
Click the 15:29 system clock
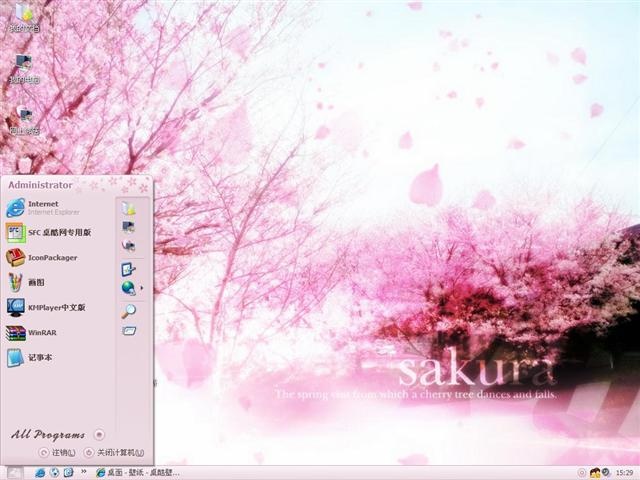(624, 473)
